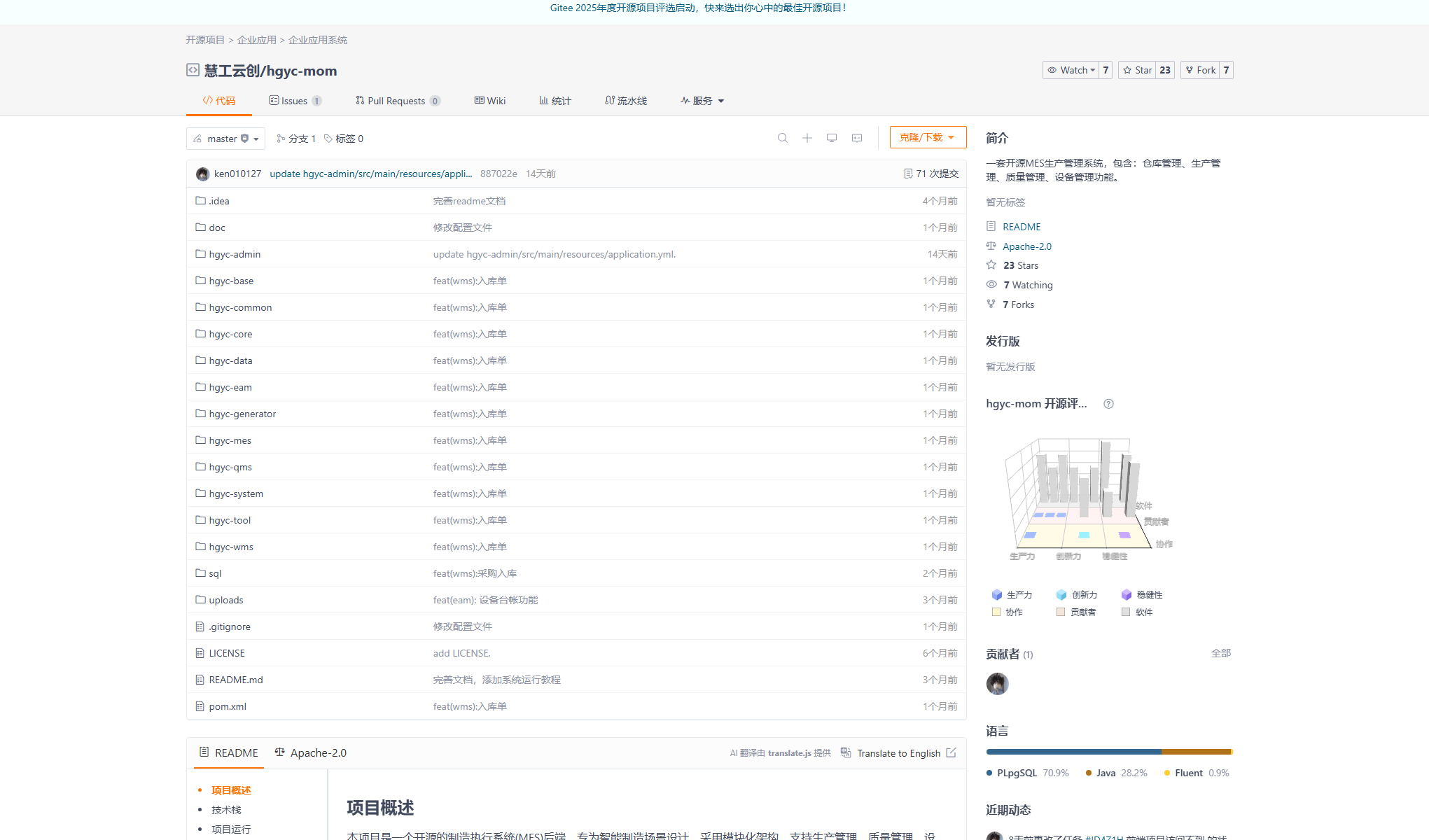Open the hgyc-admin folder
The image size is (1429, 840).
pos(235,254)
